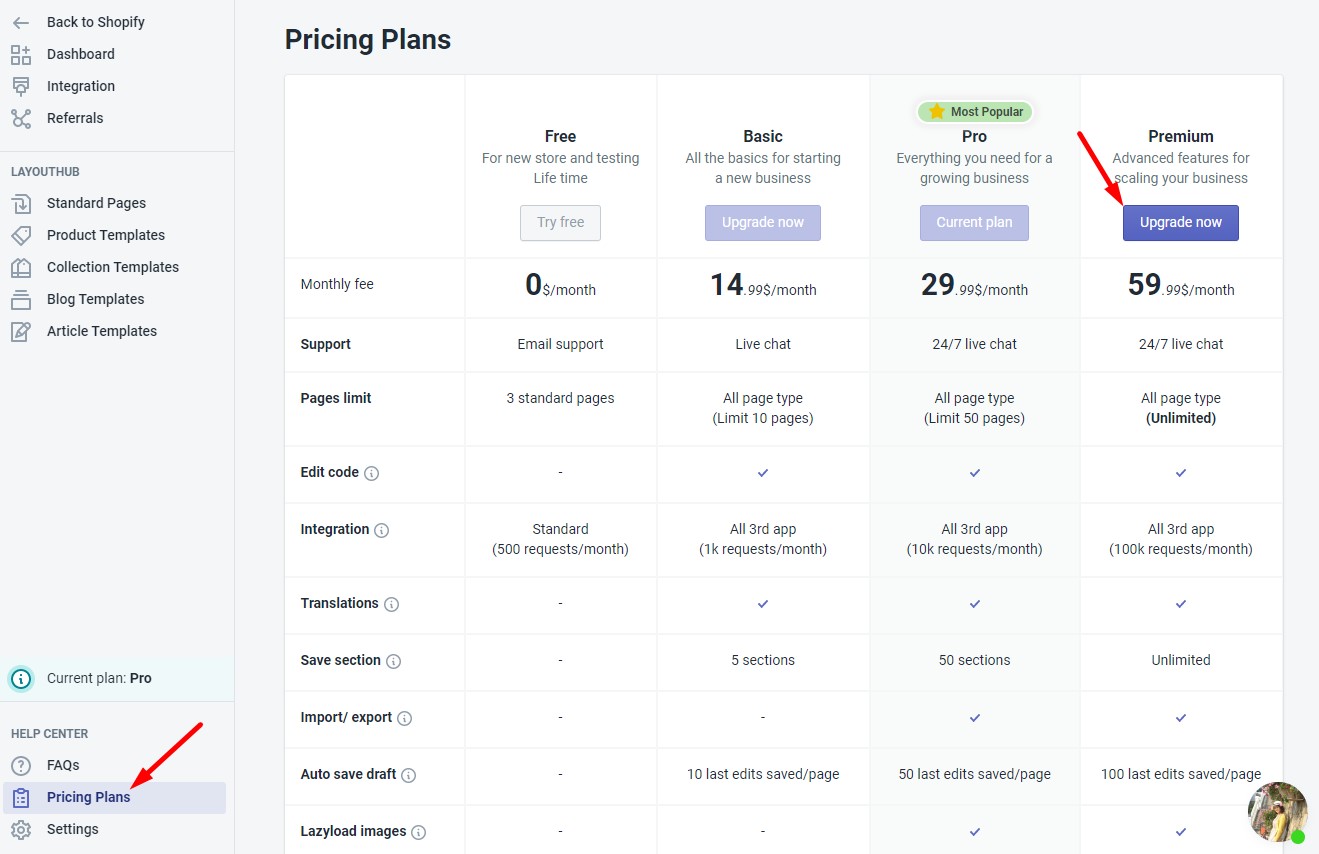Click the Back to Shopify arrow icon
Screen dimensions: 1319x854
[21, 22]
